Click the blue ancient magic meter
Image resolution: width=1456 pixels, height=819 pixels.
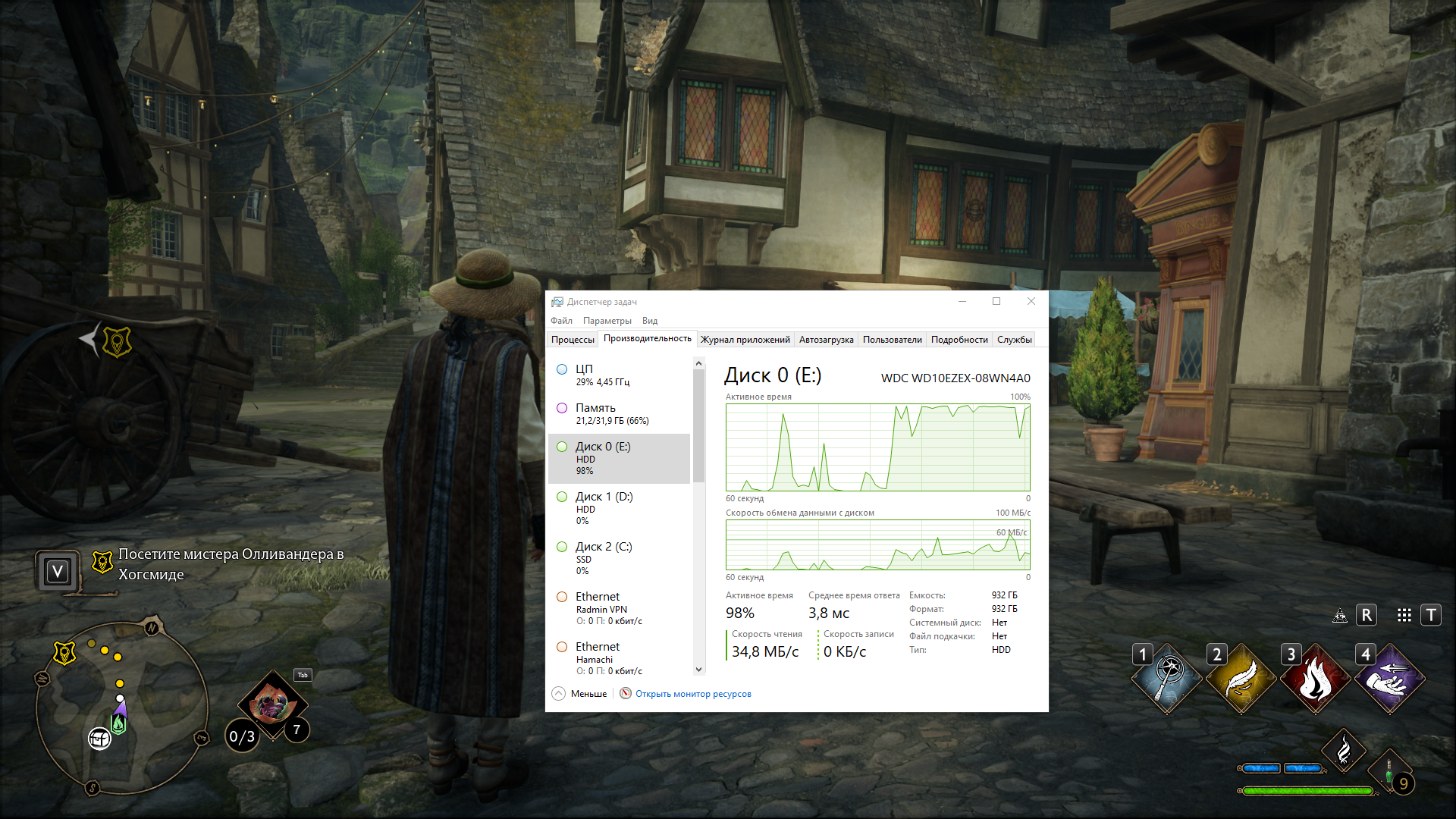(1282, 768)
